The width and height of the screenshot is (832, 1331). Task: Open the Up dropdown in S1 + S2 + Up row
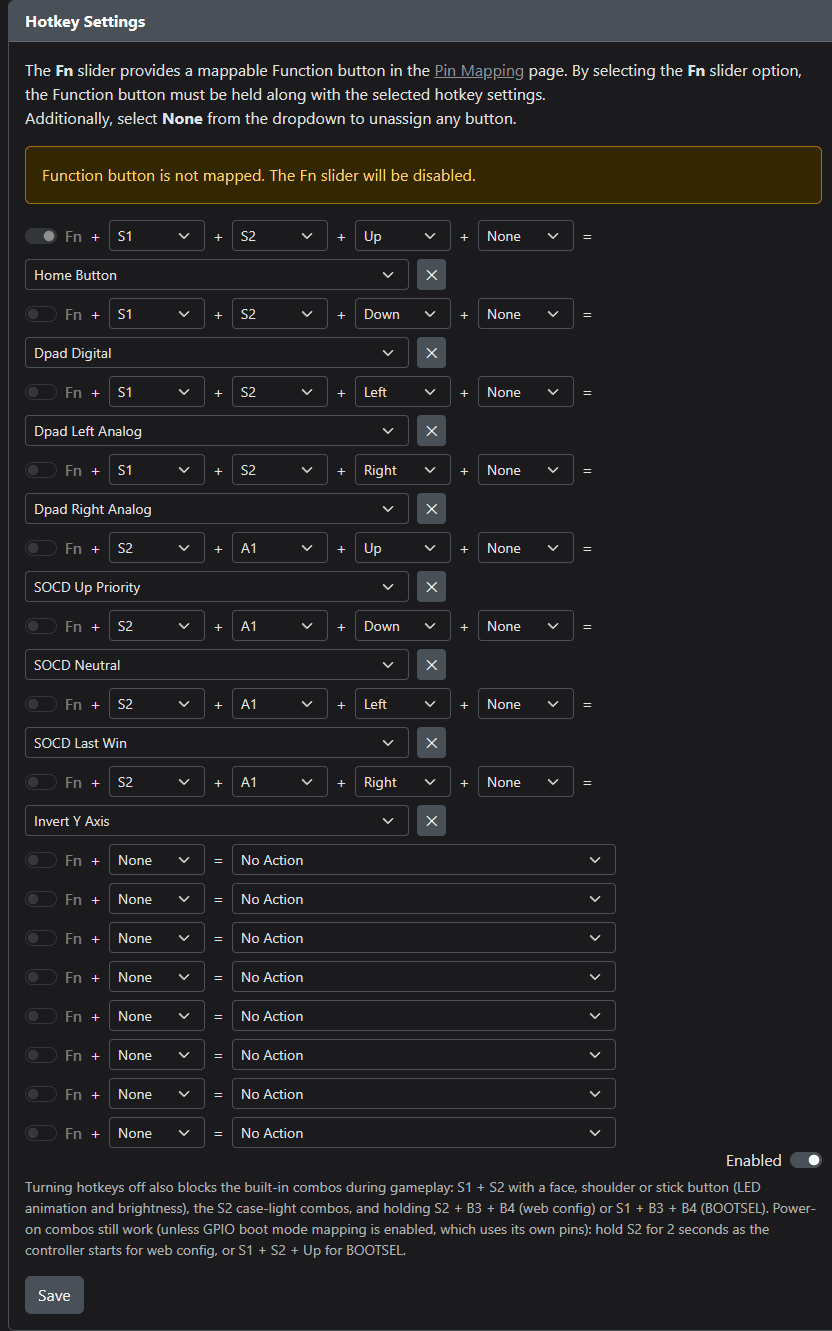[x=403, y=236]
